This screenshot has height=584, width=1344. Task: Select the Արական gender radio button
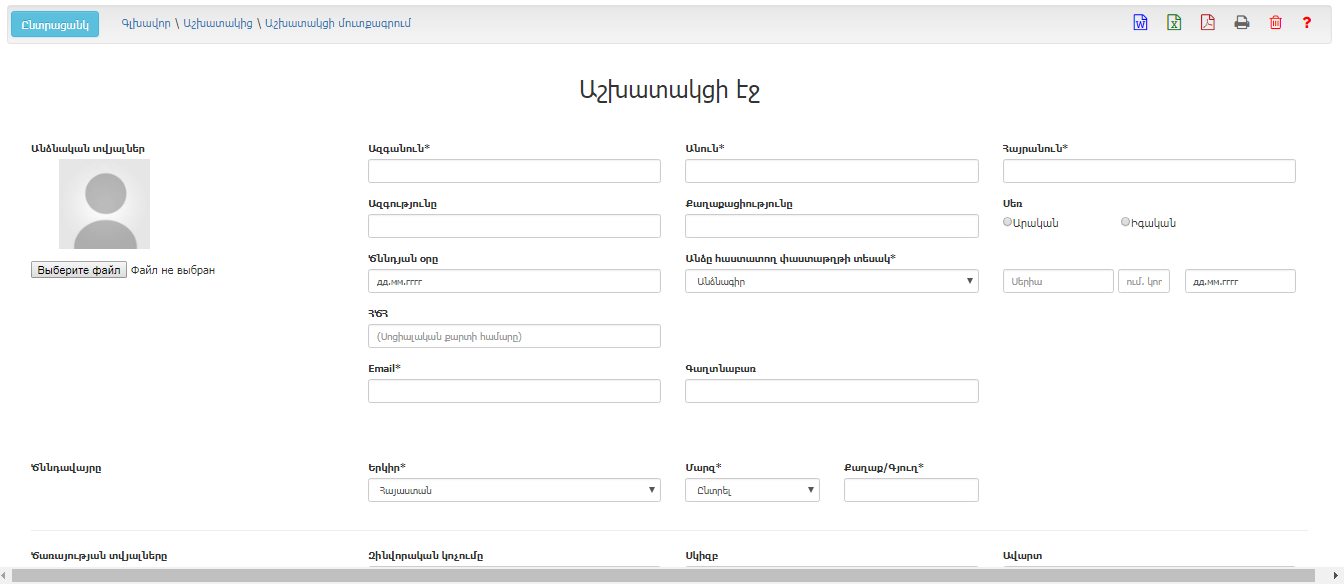pos(1008,223)
